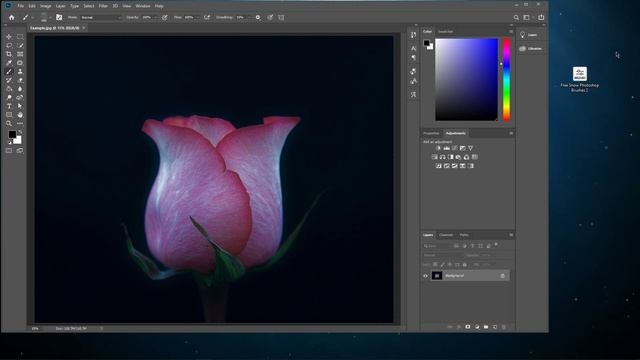Select the Path Selection tool

point(20,106)
